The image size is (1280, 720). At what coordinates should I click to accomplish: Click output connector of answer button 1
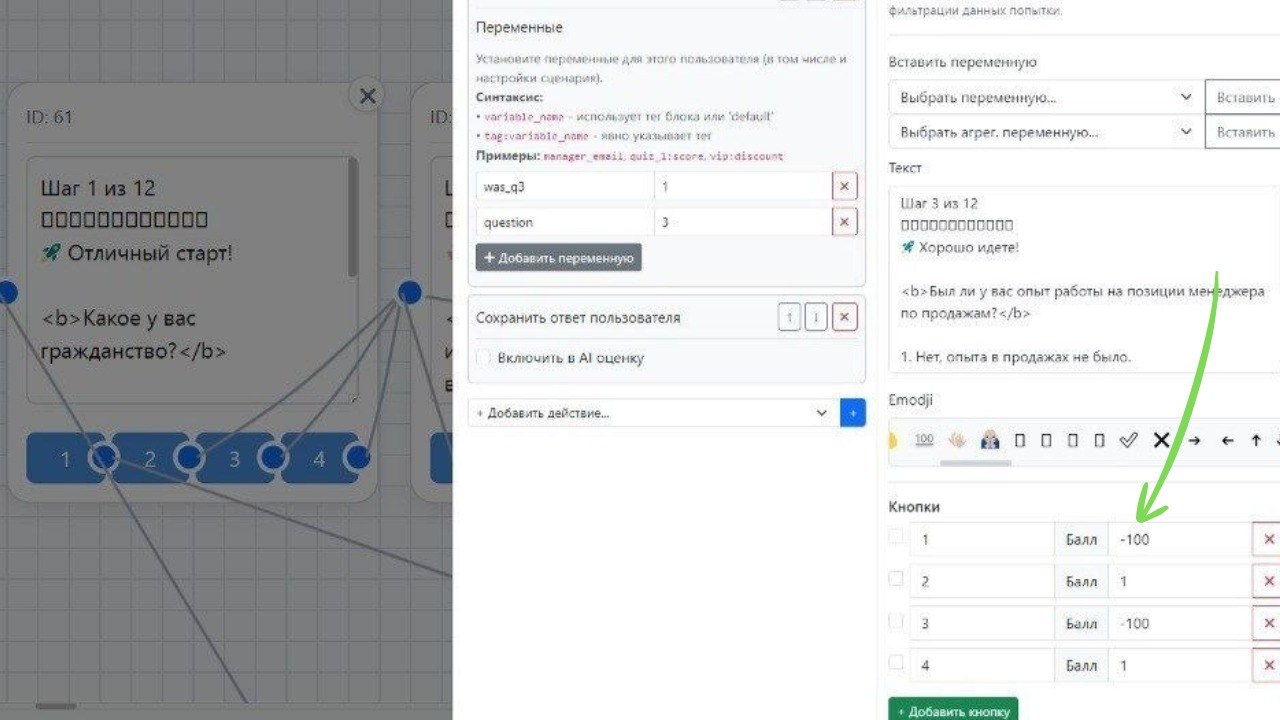(x=104, y=458)
